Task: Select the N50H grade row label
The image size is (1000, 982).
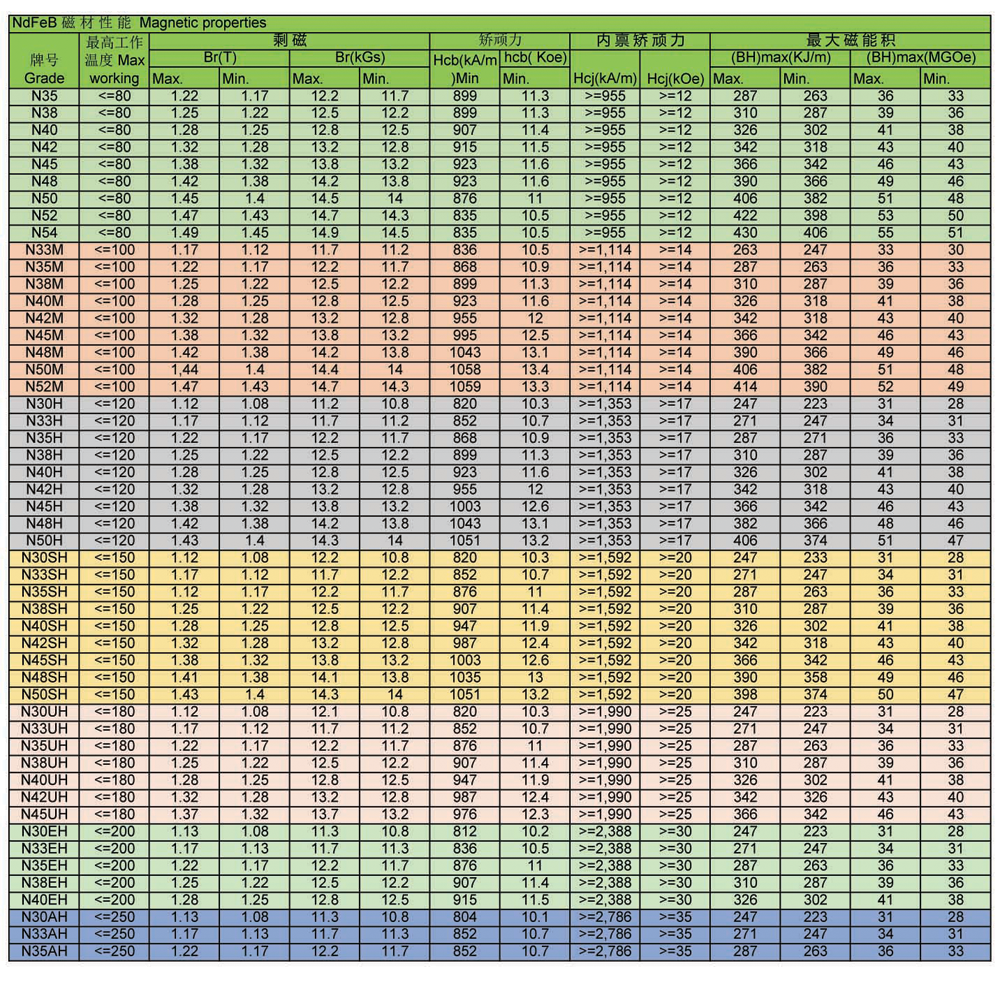Action: (x=44, y=541)
